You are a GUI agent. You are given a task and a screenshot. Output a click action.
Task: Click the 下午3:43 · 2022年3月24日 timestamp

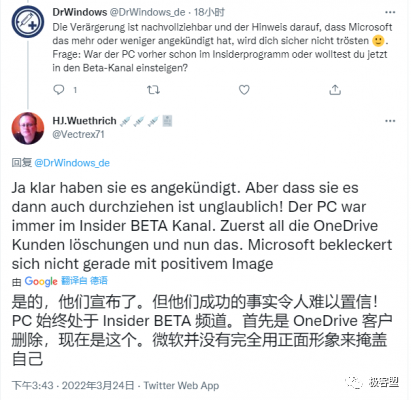click(x=73, y=386)
